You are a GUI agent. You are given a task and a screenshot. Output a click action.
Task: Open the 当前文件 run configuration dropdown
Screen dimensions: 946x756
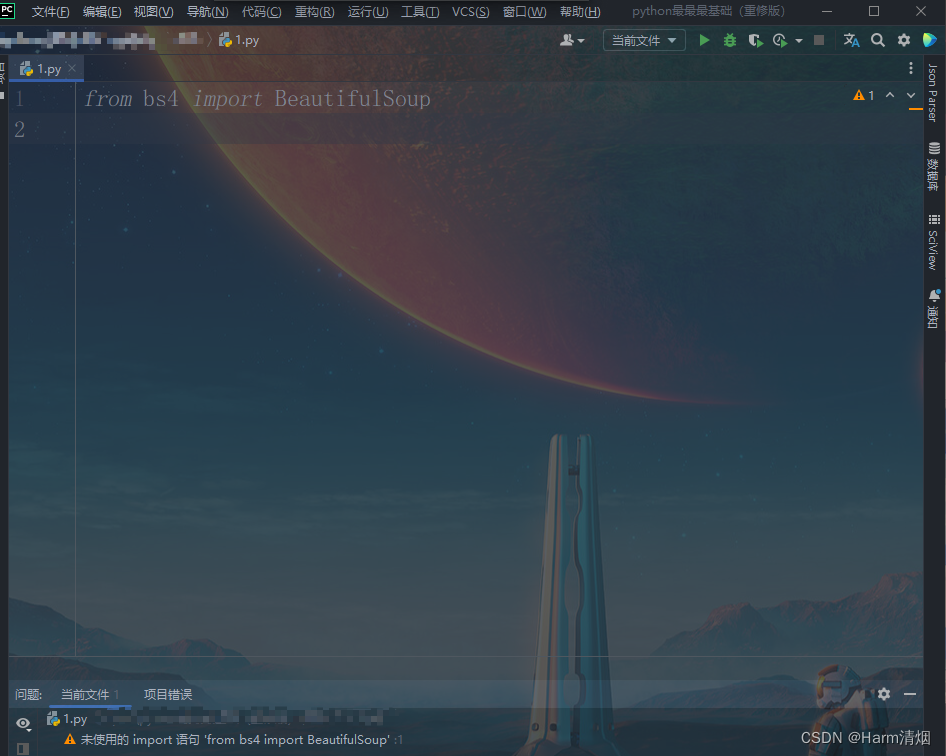click(644, 40)
